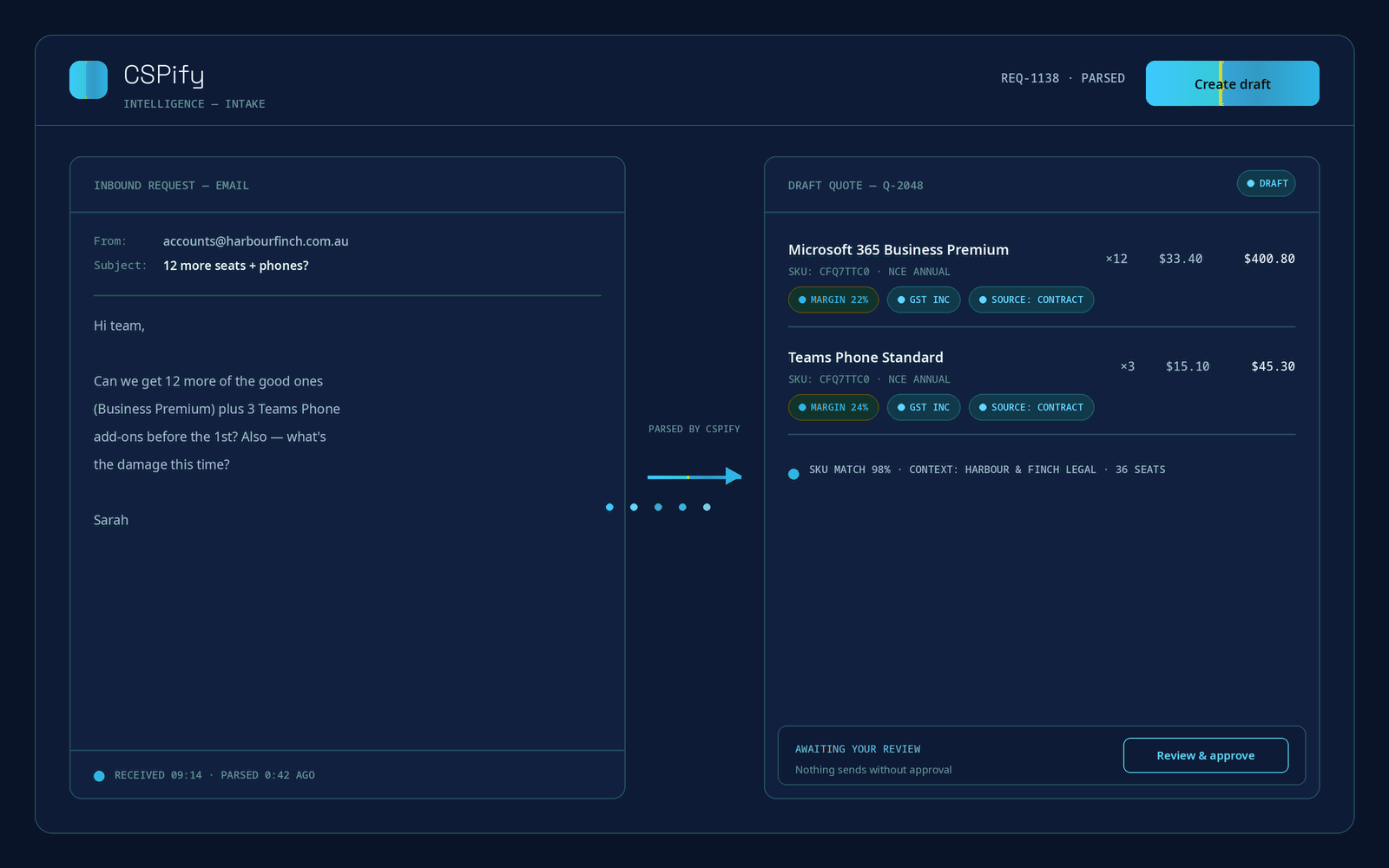
Task: Click the DRAFT status badge
Action: [1267, 183]
